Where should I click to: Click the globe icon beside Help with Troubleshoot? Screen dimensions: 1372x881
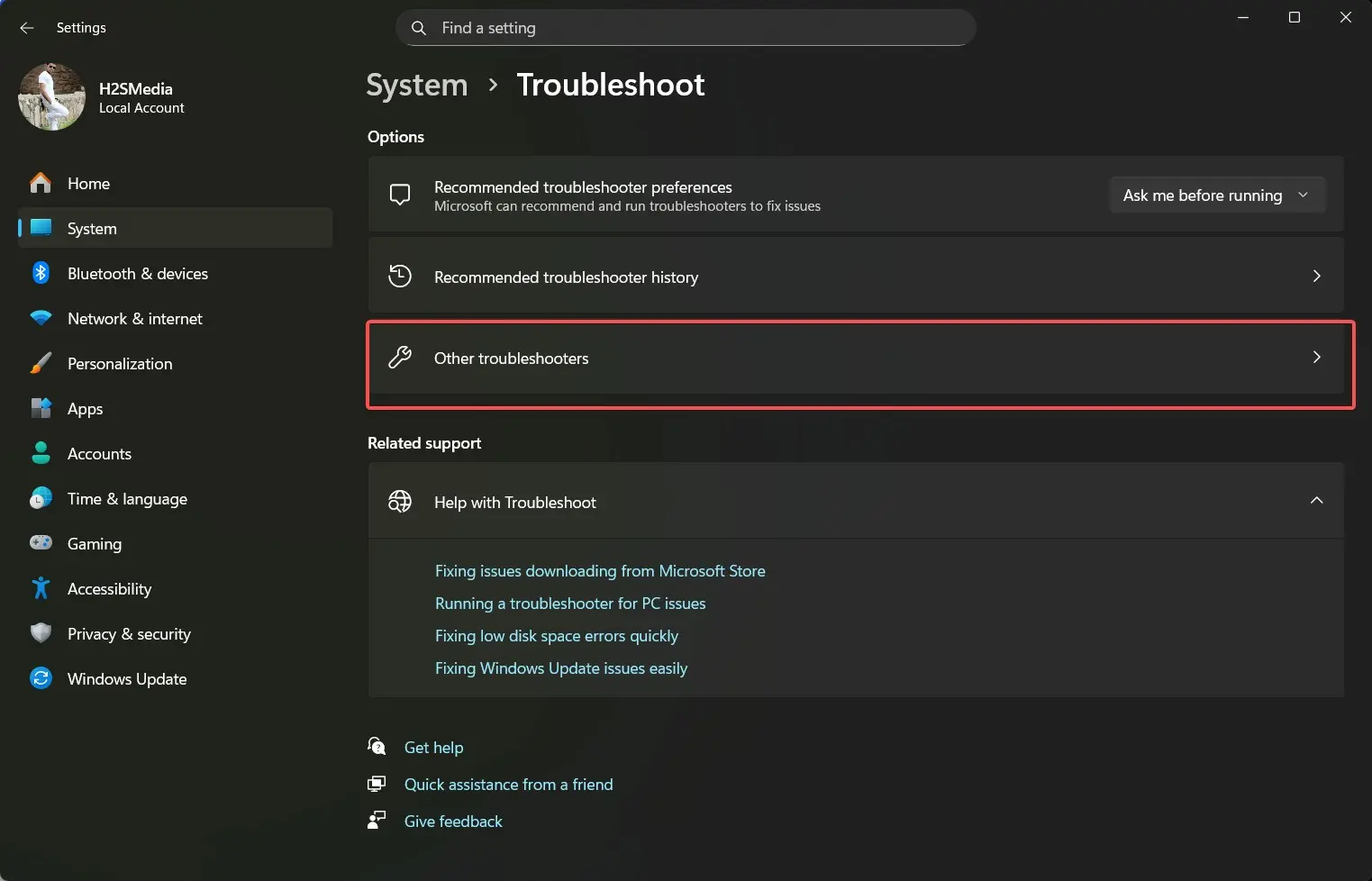coord(400,501)
